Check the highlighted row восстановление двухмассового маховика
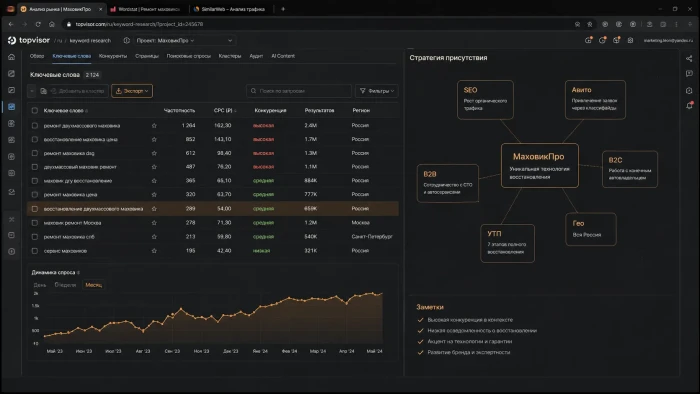Viewport: 700px width, 394px height. [x=34, y=209]
